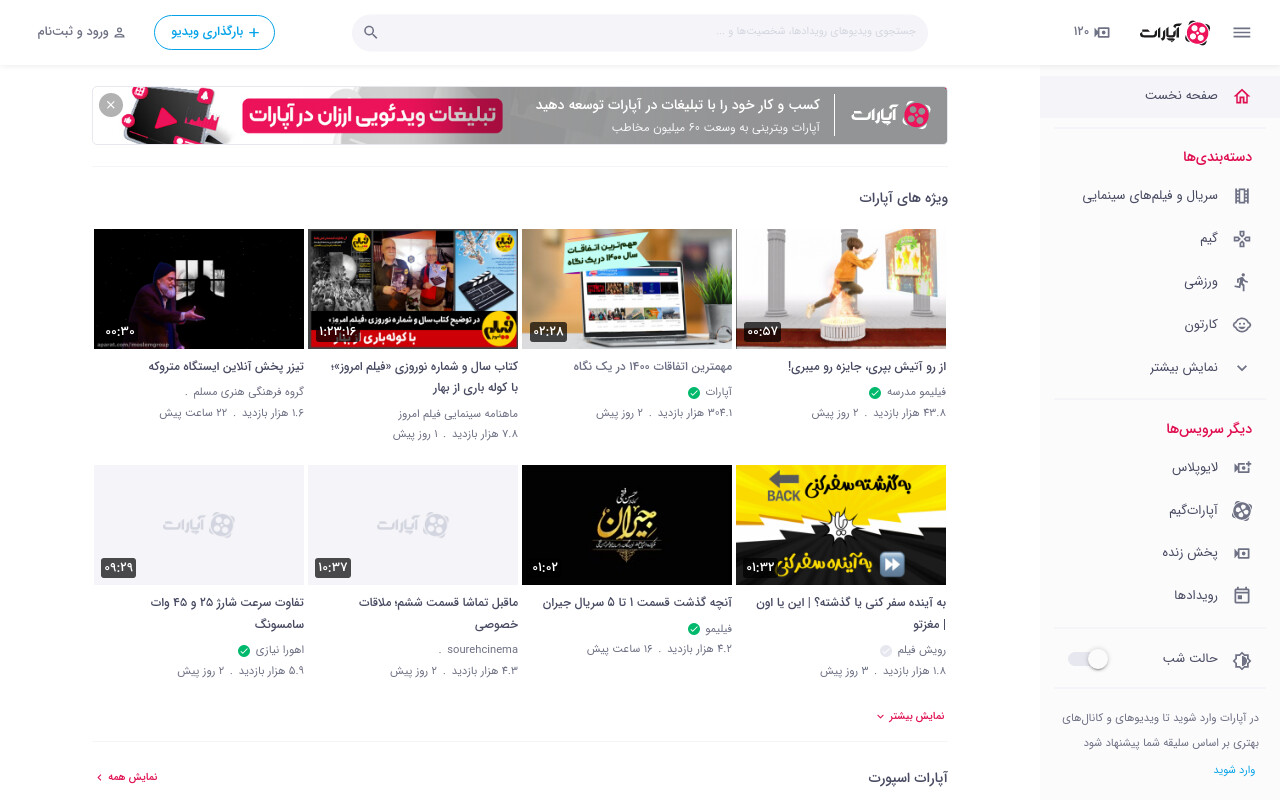
Task: Open the رویش فیلم channel name
Action: [x=921, y=651]
